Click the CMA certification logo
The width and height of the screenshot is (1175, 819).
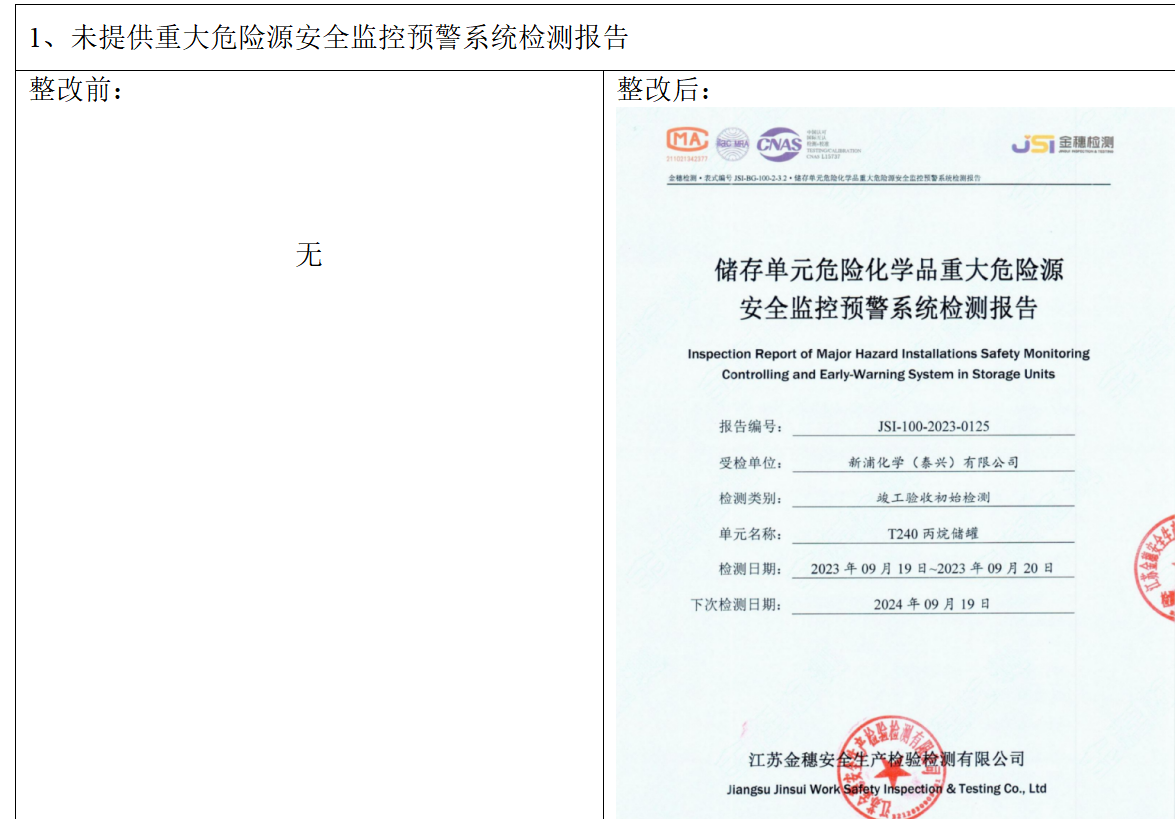687,142
